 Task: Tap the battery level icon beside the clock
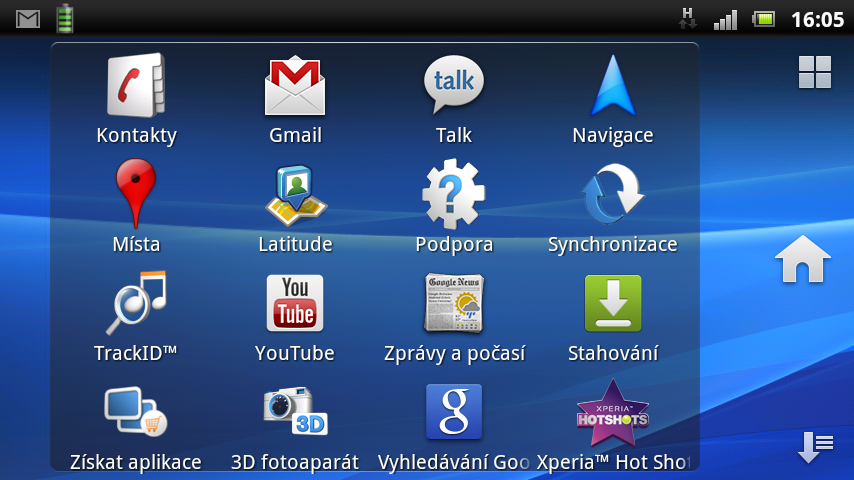click(764, 20)
